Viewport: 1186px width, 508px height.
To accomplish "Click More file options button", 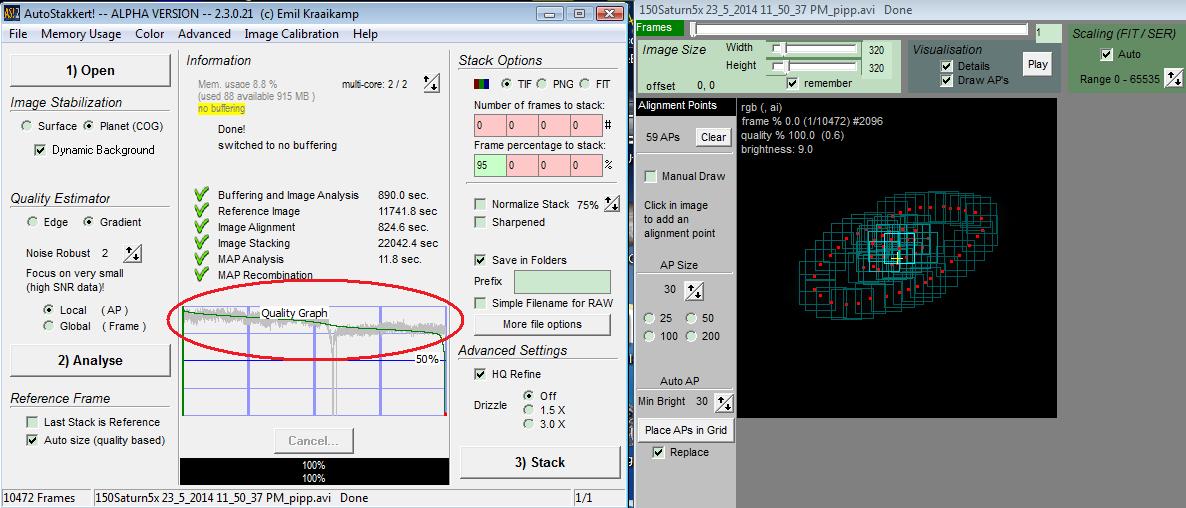I will (x=542, y=324).
